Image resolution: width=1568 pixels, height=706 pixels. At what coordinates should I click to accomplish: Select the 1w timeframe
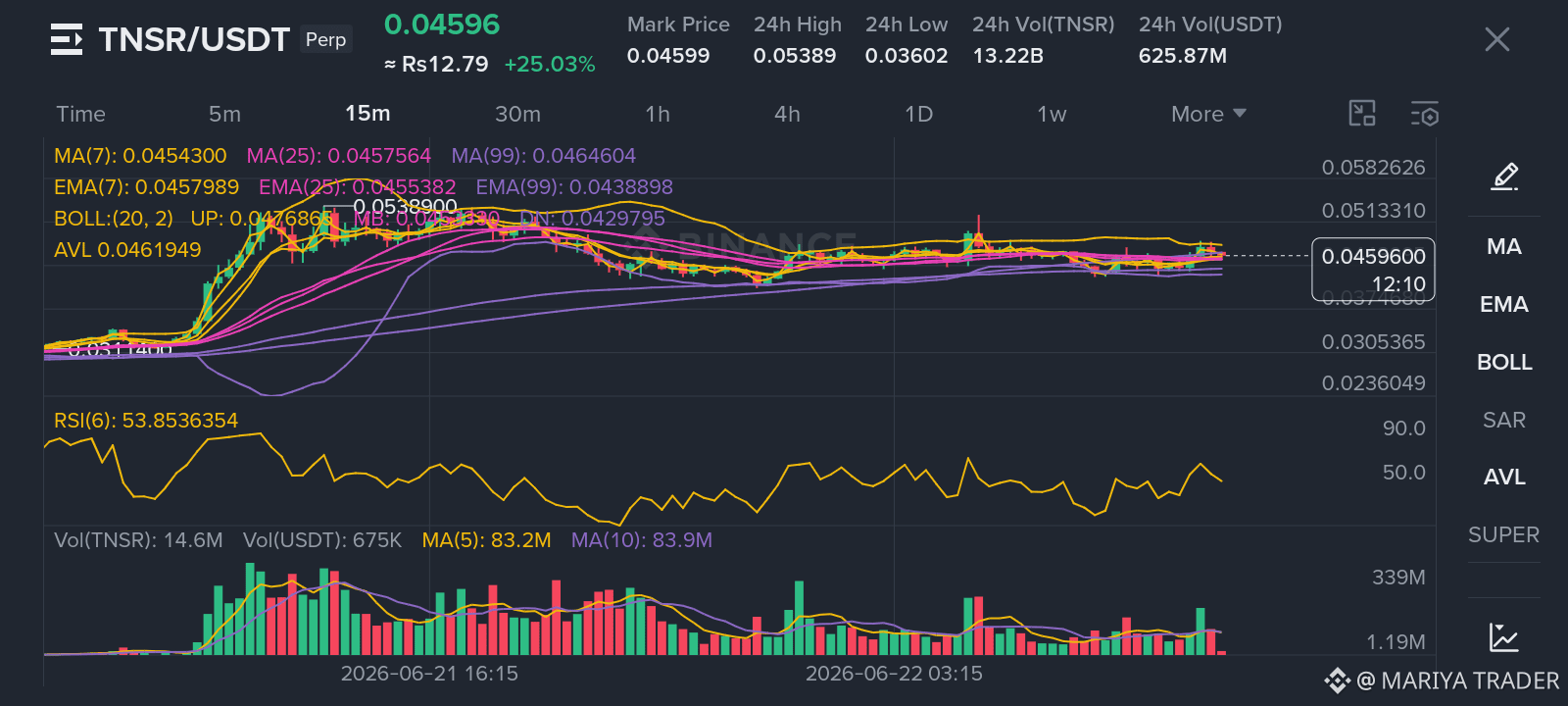pyautogui.click(x=1052, y=114)
